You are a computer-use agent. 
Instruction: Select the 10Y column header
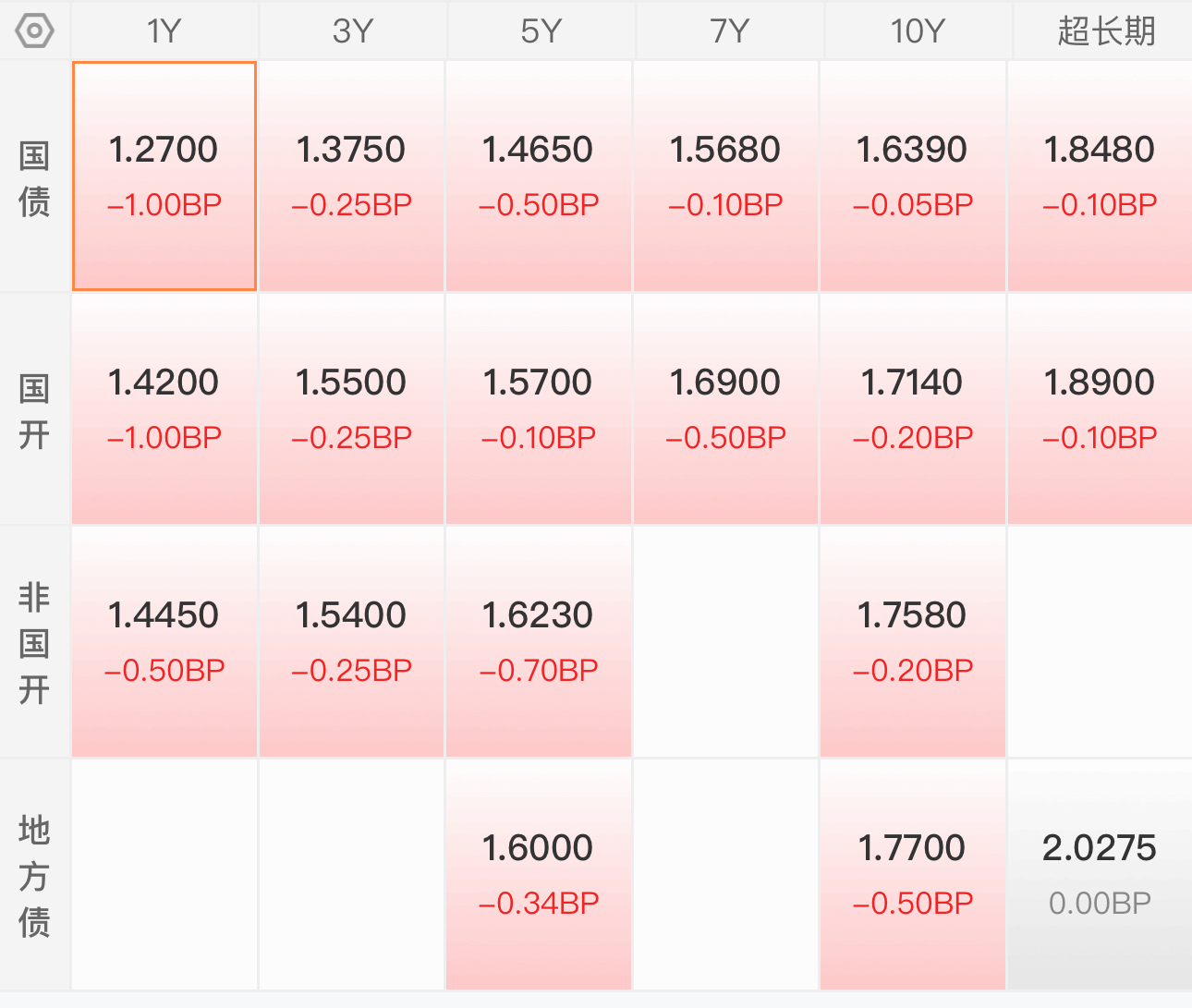918,31
